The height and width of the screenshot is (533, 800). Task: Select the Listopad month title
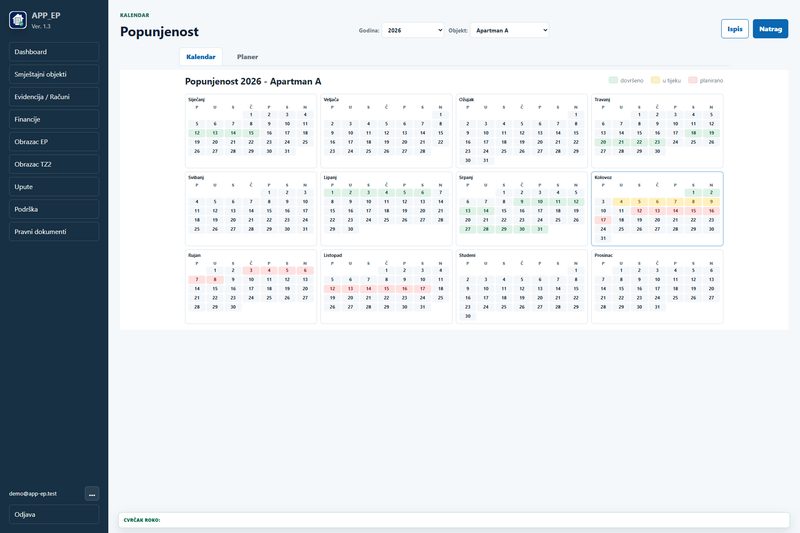pos(333,255)
